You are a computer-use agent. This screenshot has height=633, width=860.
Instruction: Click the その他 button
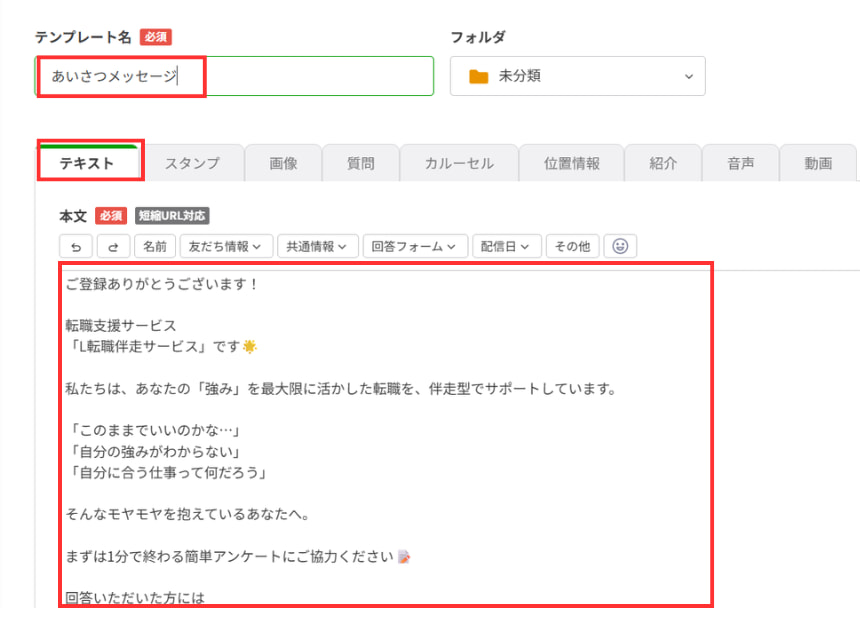point(573,247)
